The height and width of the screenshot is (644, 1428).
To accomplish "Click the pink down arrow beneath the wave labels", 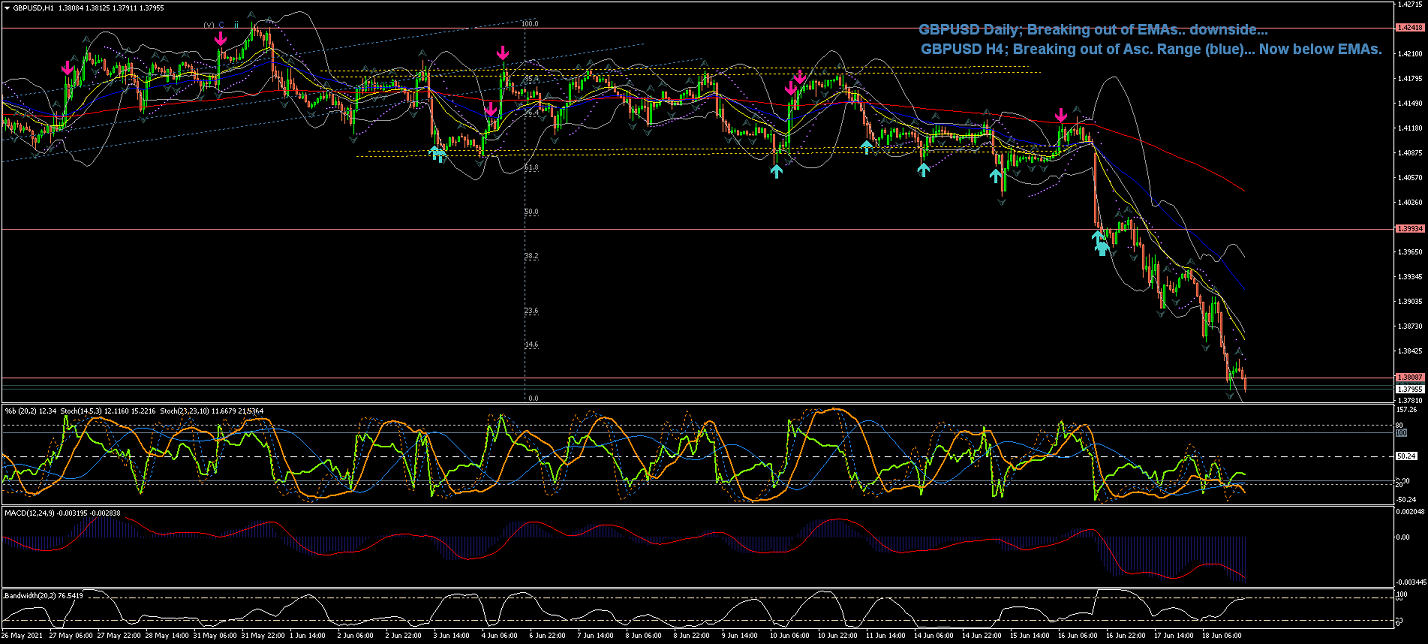I will (x=220, y=39).
